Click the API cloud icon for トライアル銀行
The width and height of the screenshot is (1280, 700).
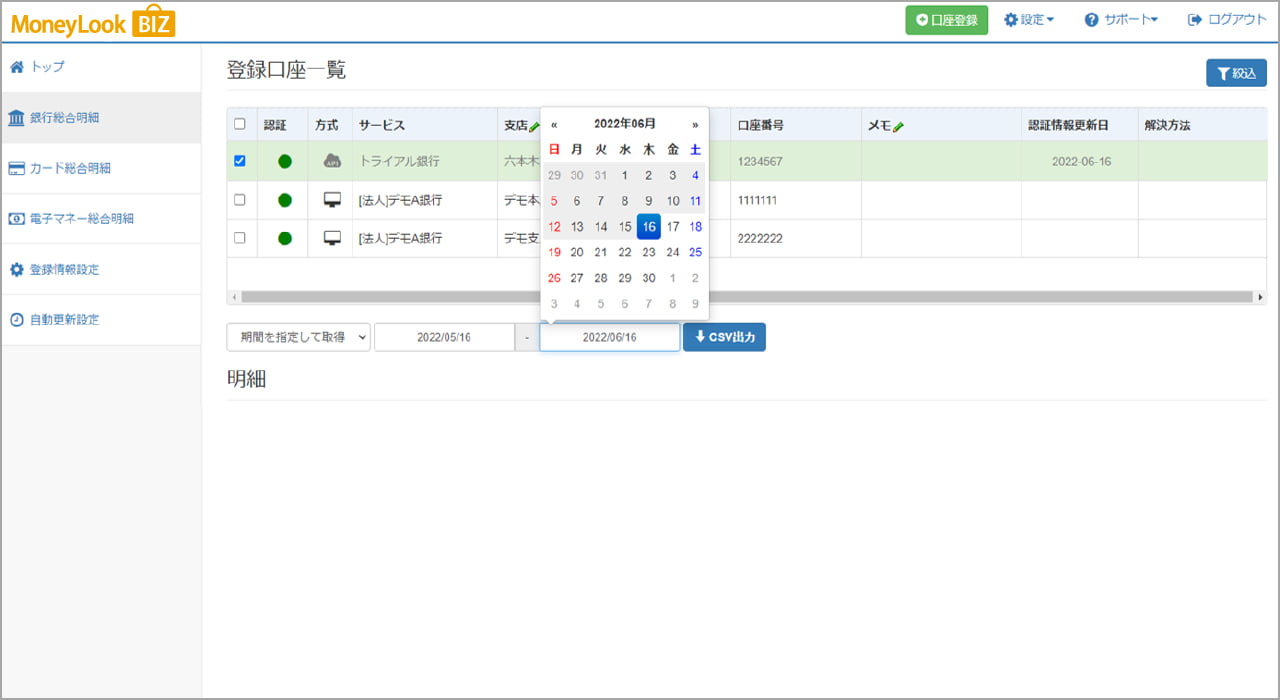pos(332,160)
